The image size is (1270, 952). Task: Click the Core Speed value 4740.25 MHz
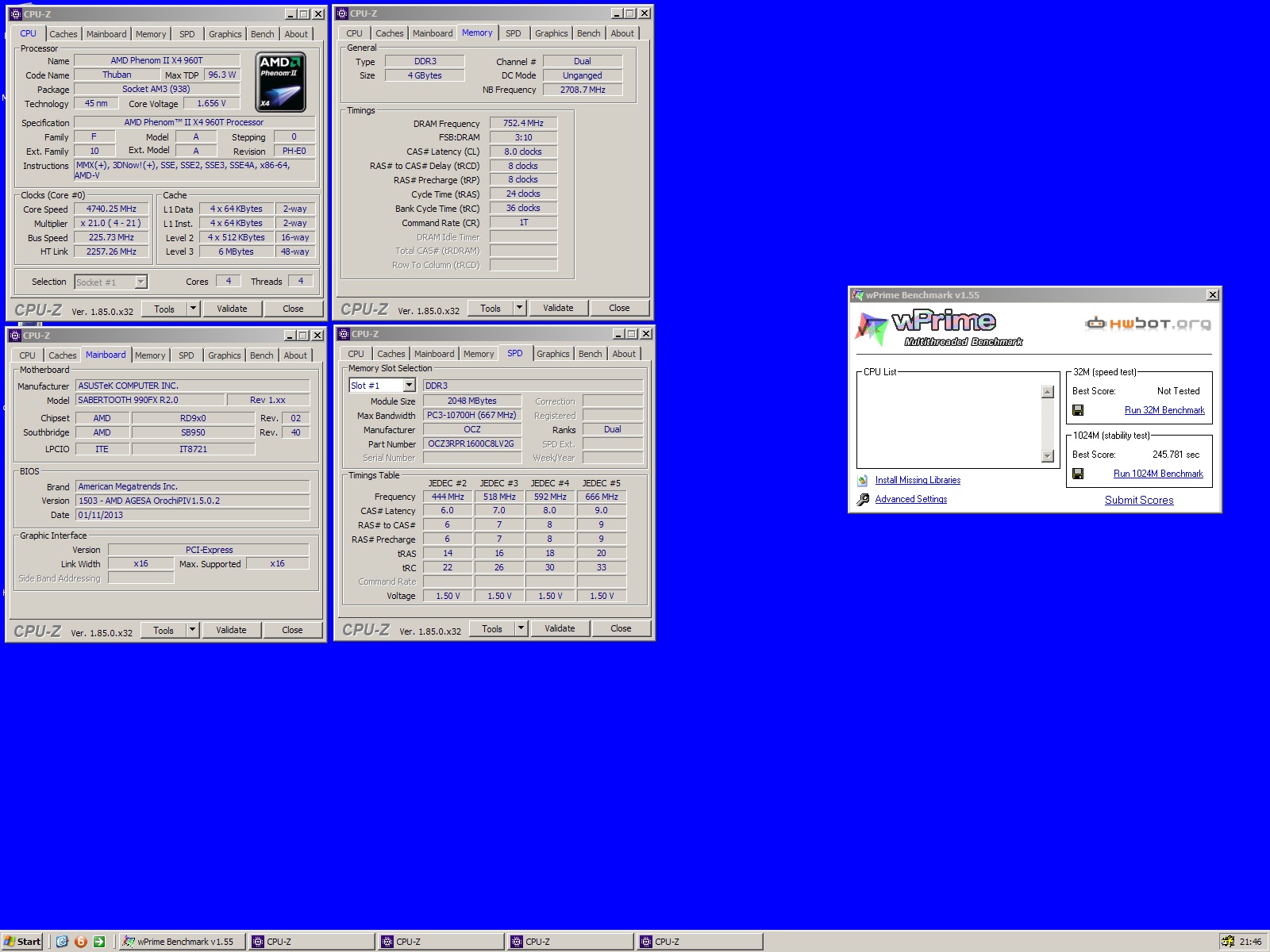coord(111,209)
